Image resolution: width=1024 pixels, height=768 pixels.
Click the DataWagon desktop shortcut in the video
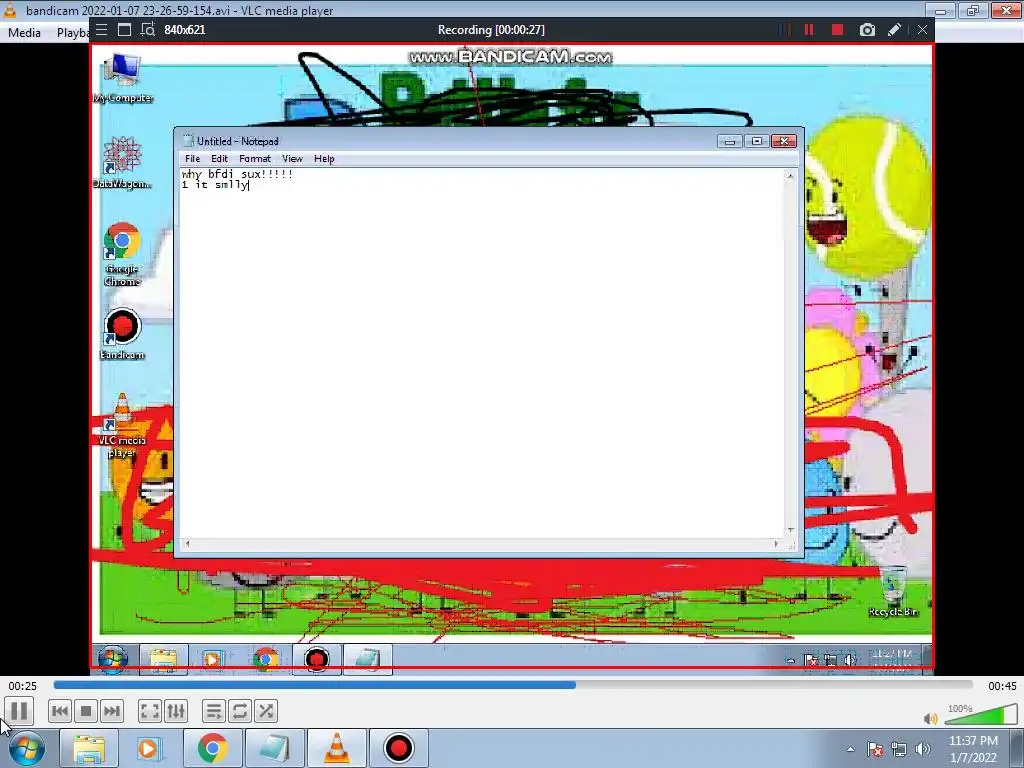(122, 163)
